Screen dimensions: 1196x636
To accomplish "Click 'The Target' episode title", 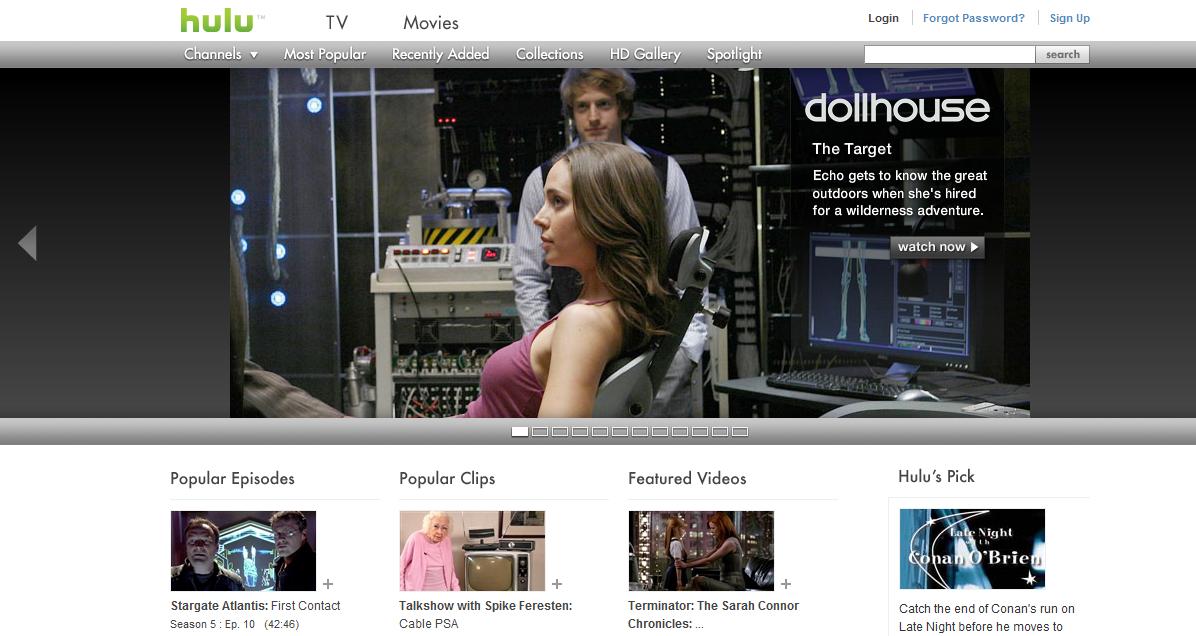I will (x=851, y=149).
